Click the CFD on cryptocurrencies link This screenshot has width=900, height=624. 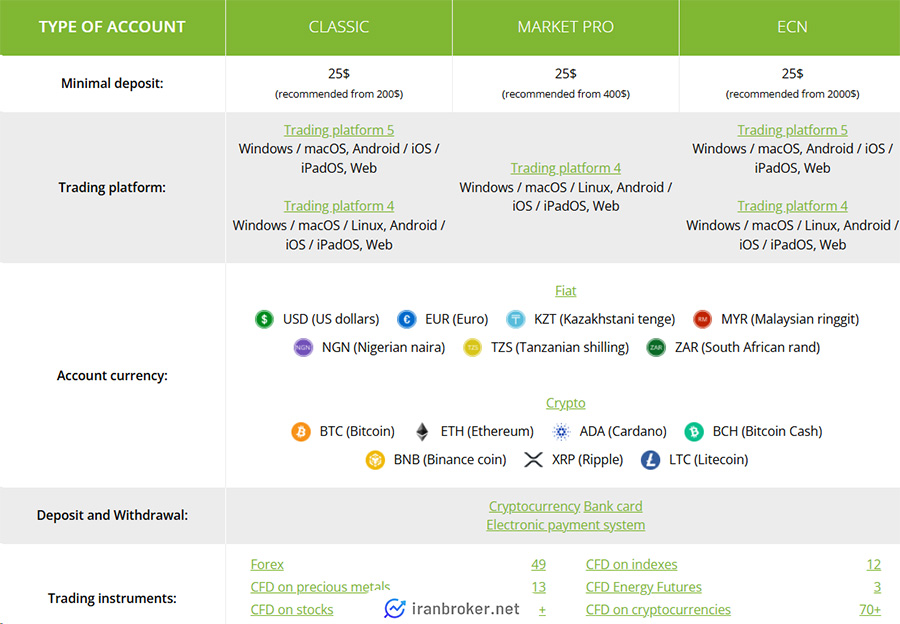click(658, 609)
